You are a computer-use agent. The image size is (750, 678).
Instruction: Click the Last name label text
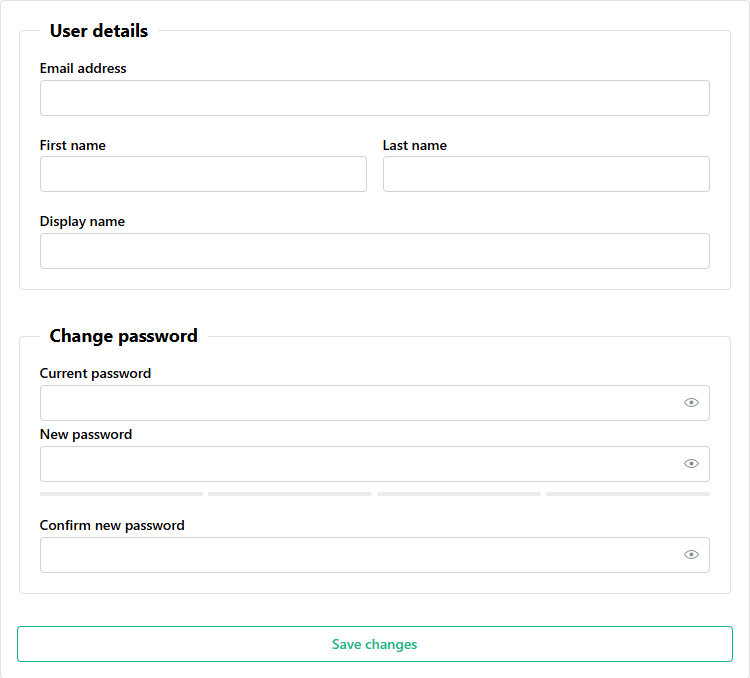[415, 146]
